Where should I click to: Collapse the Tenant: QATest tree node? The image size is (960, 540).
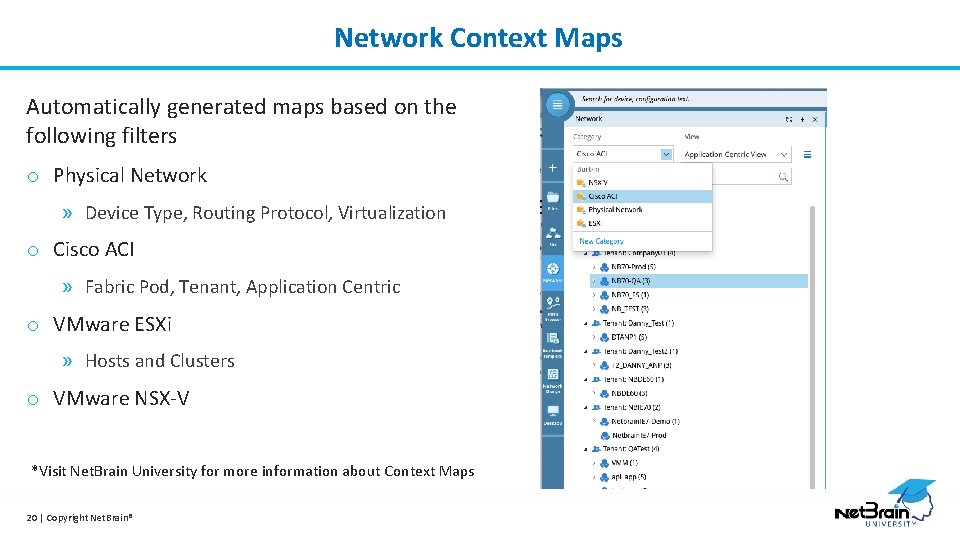(x=586, y=449)
